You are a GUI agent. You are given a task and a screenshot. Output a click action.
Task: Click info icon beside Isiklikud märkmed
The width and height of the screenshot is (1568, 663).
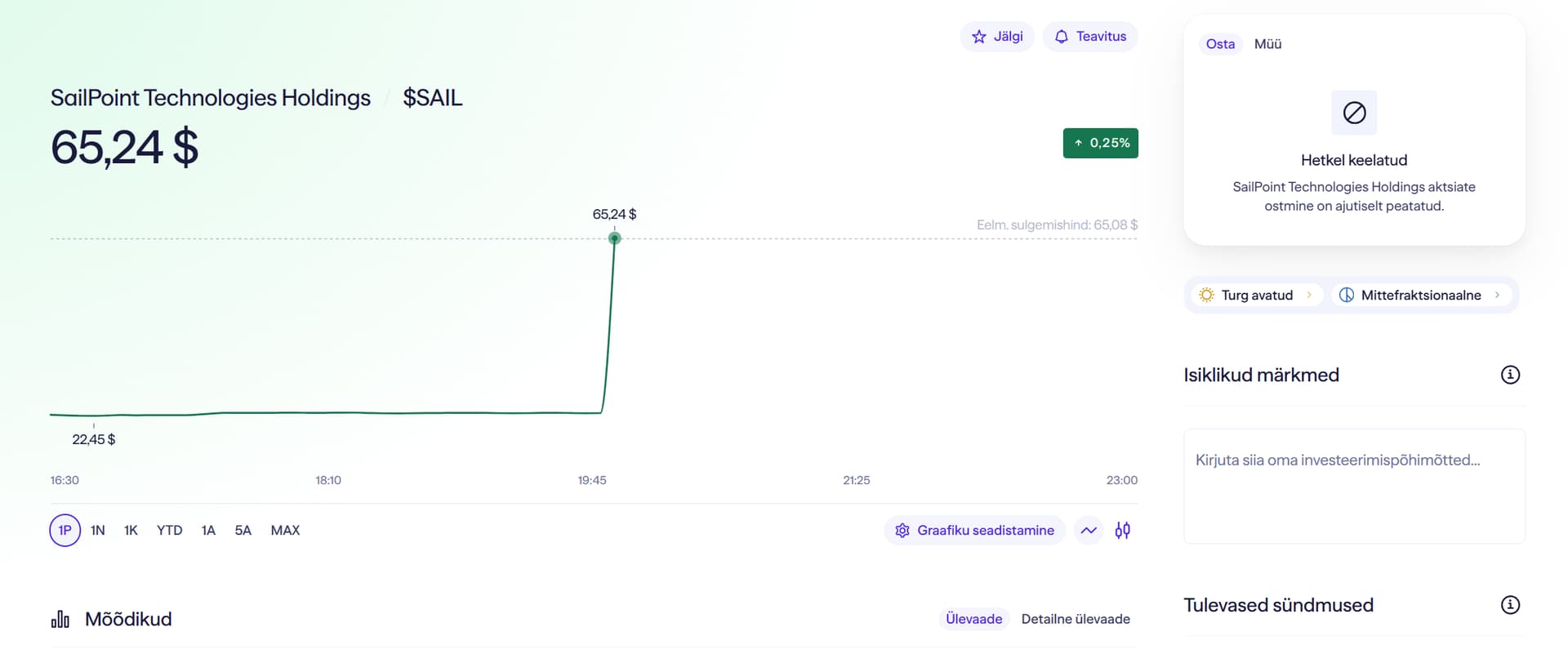coord(1510,375)
